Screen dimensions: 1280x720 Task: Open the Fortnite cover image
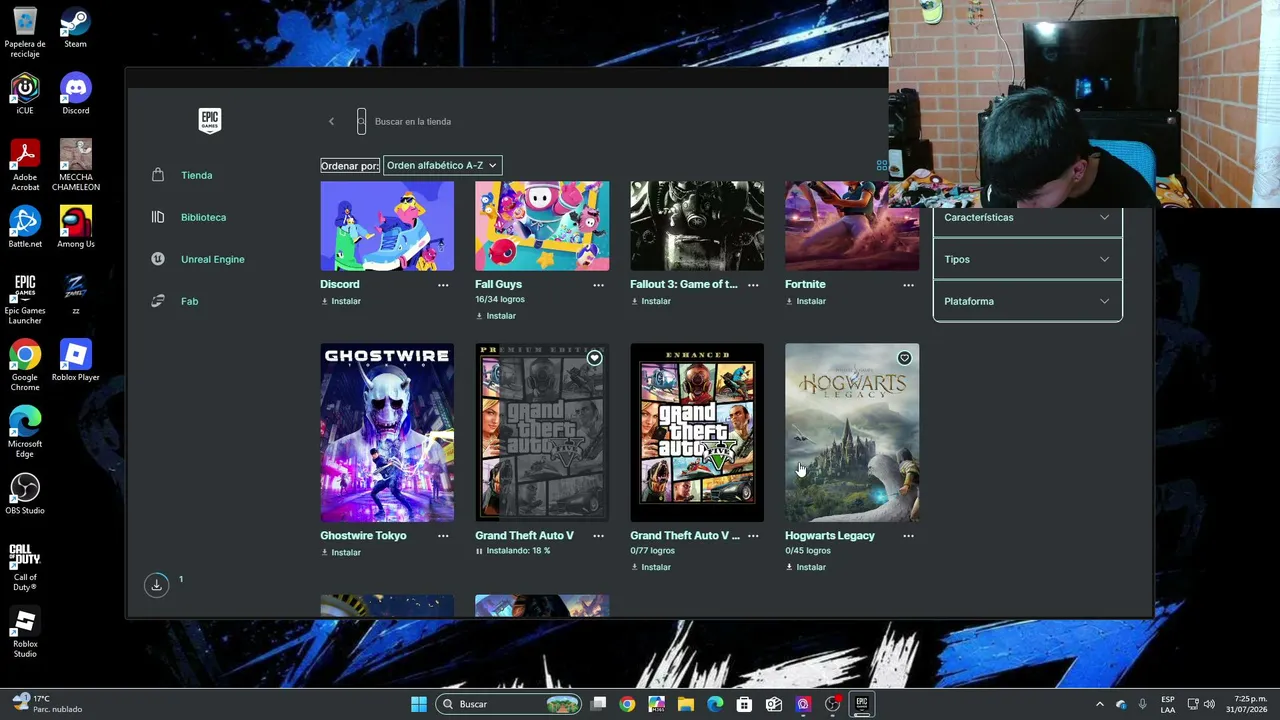click(x=852, y=226)
